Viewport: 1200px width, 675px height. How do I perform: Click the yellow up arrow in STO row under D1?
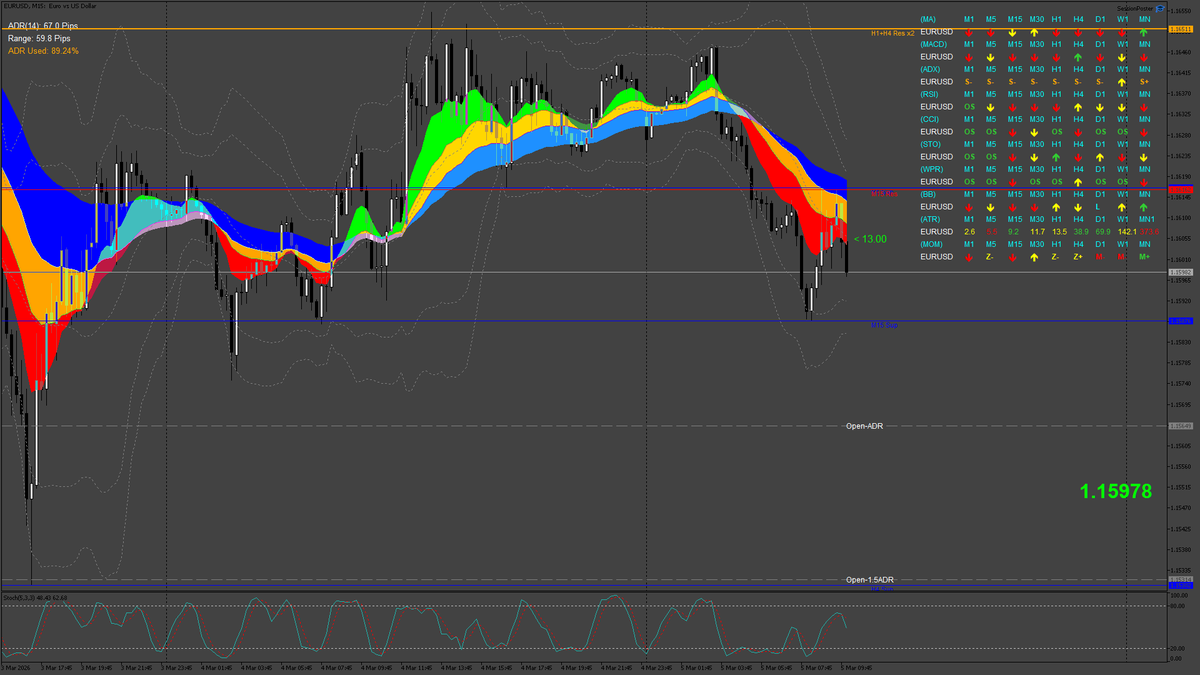tap(1100, 156)
